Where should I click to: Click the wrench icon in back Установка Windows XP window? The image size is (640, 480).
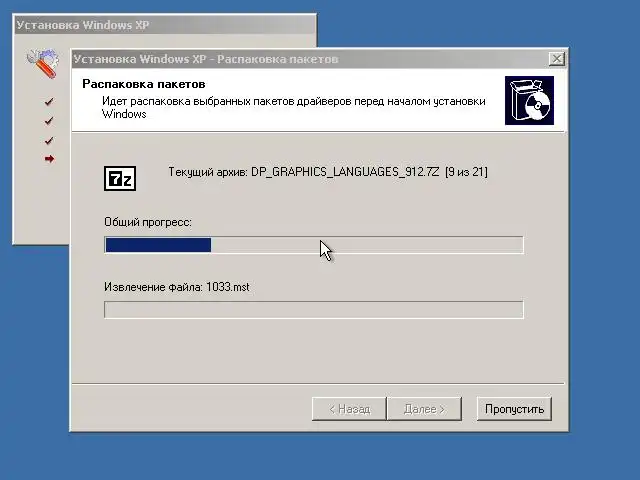(x=42, y=63)
